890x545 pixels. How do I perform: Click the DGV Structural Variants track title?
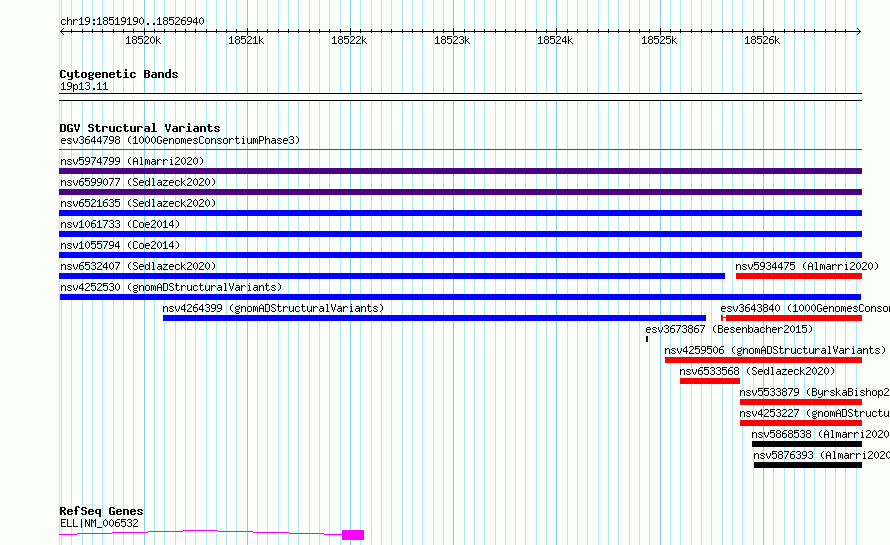point(140,128)
